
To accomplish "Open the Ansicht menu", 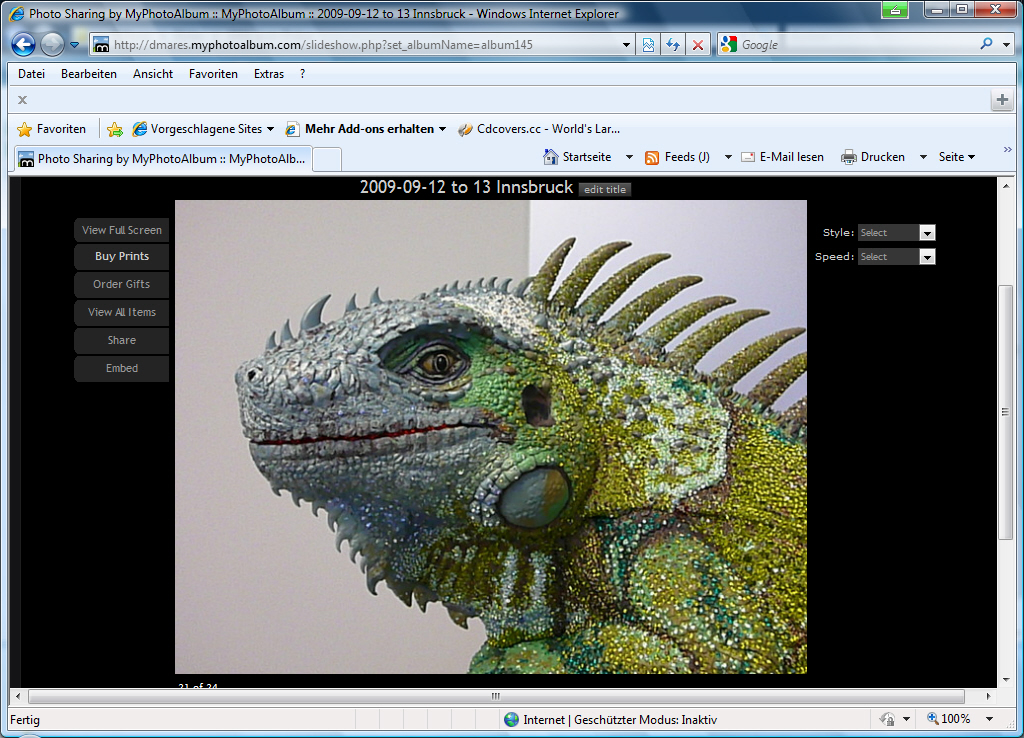I will tap(153, 74).
